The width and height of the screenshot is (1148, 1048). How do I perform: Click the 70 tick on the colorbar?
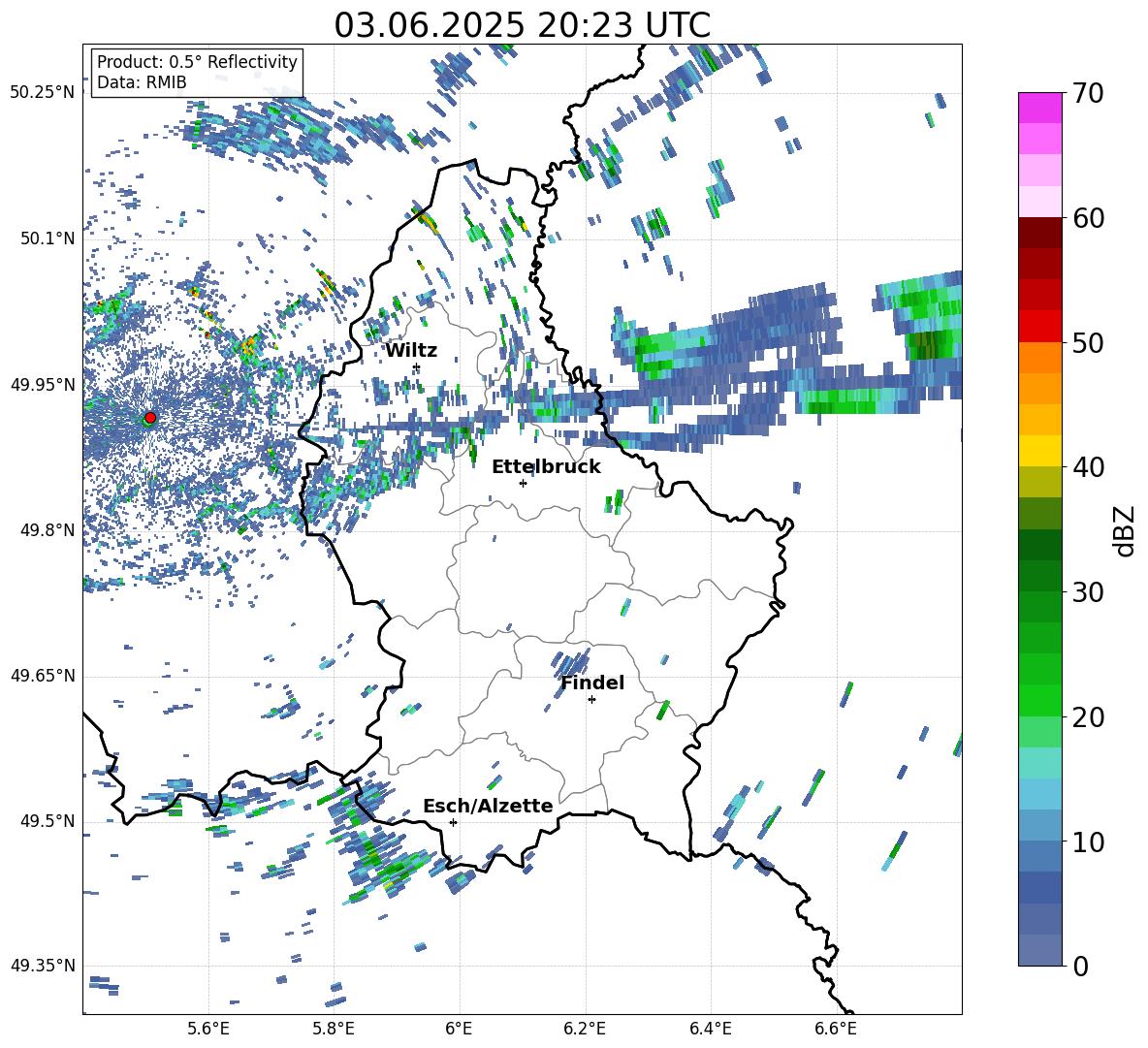(1088, 93)
